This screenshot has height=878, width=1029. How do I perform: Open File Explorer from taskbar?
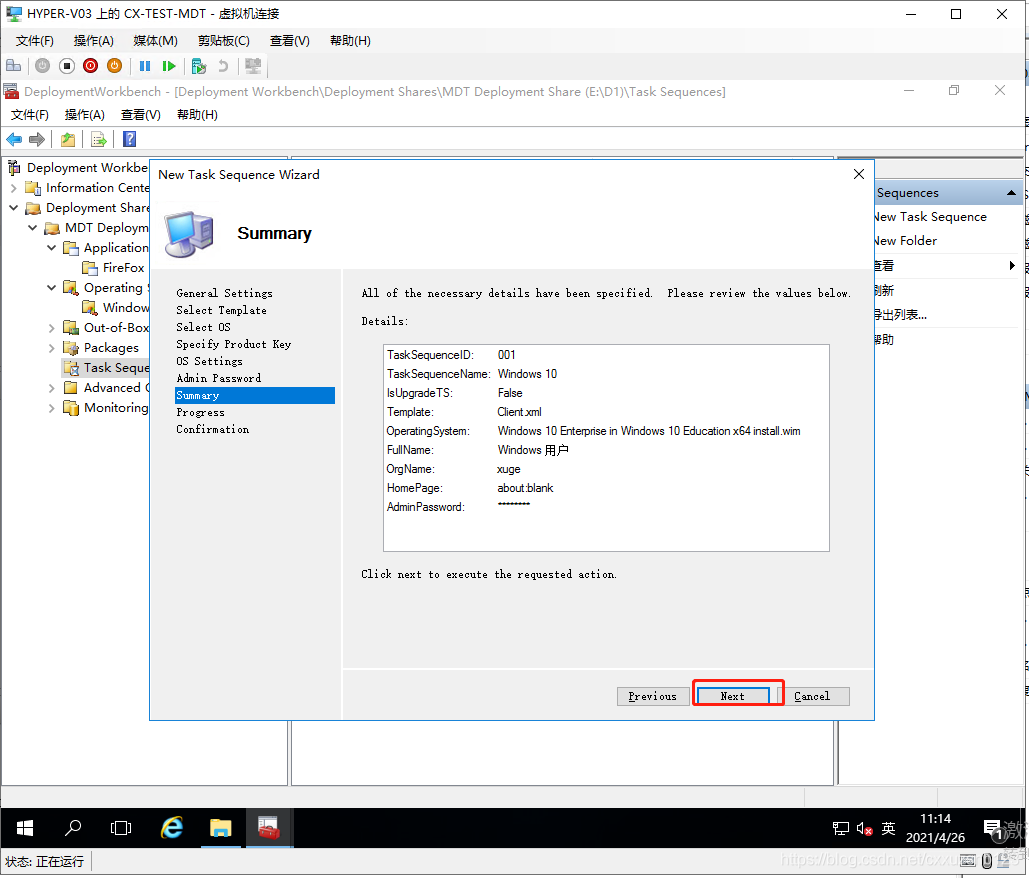pos(220,828)
